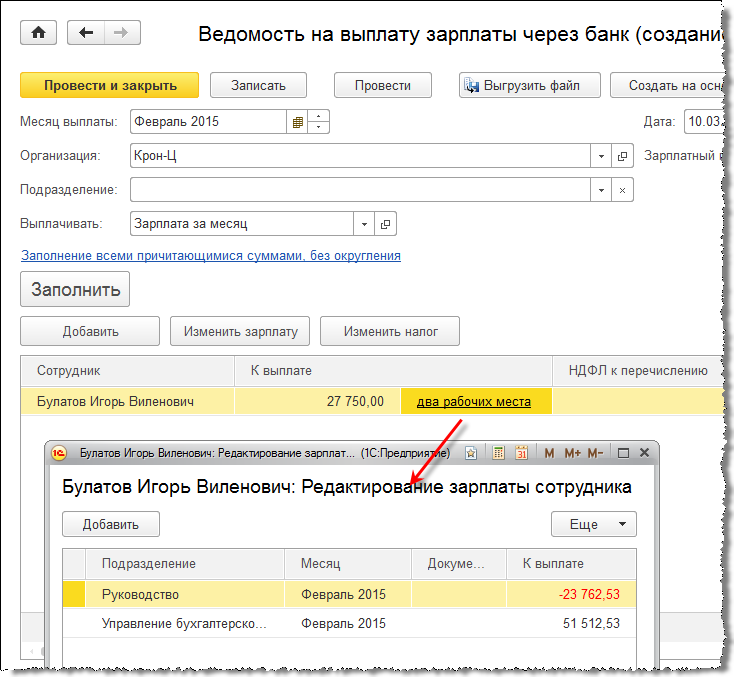Click the Home icon button

pyautogui.click(x=38, y=32)
